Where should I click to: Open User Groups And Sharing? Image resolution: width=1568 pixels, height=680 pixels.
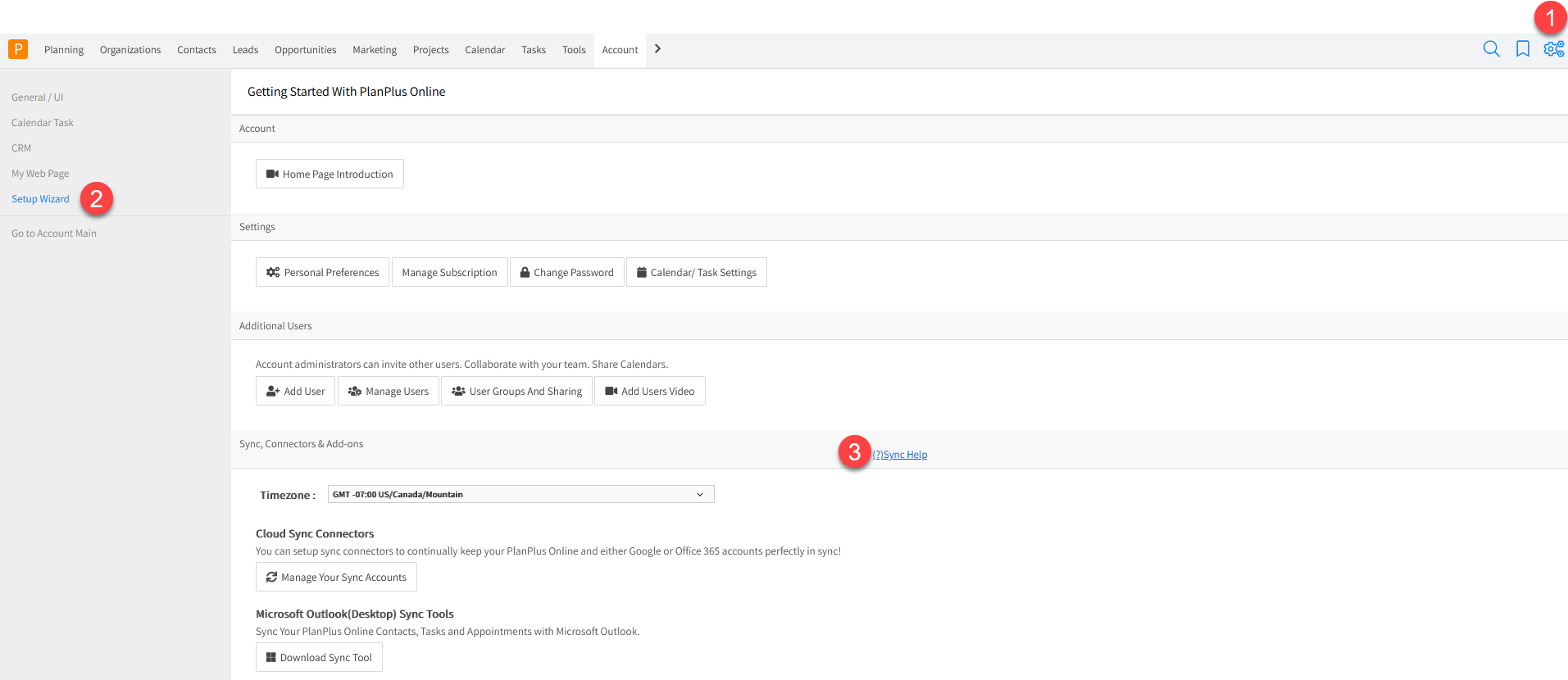click(516, 391)
